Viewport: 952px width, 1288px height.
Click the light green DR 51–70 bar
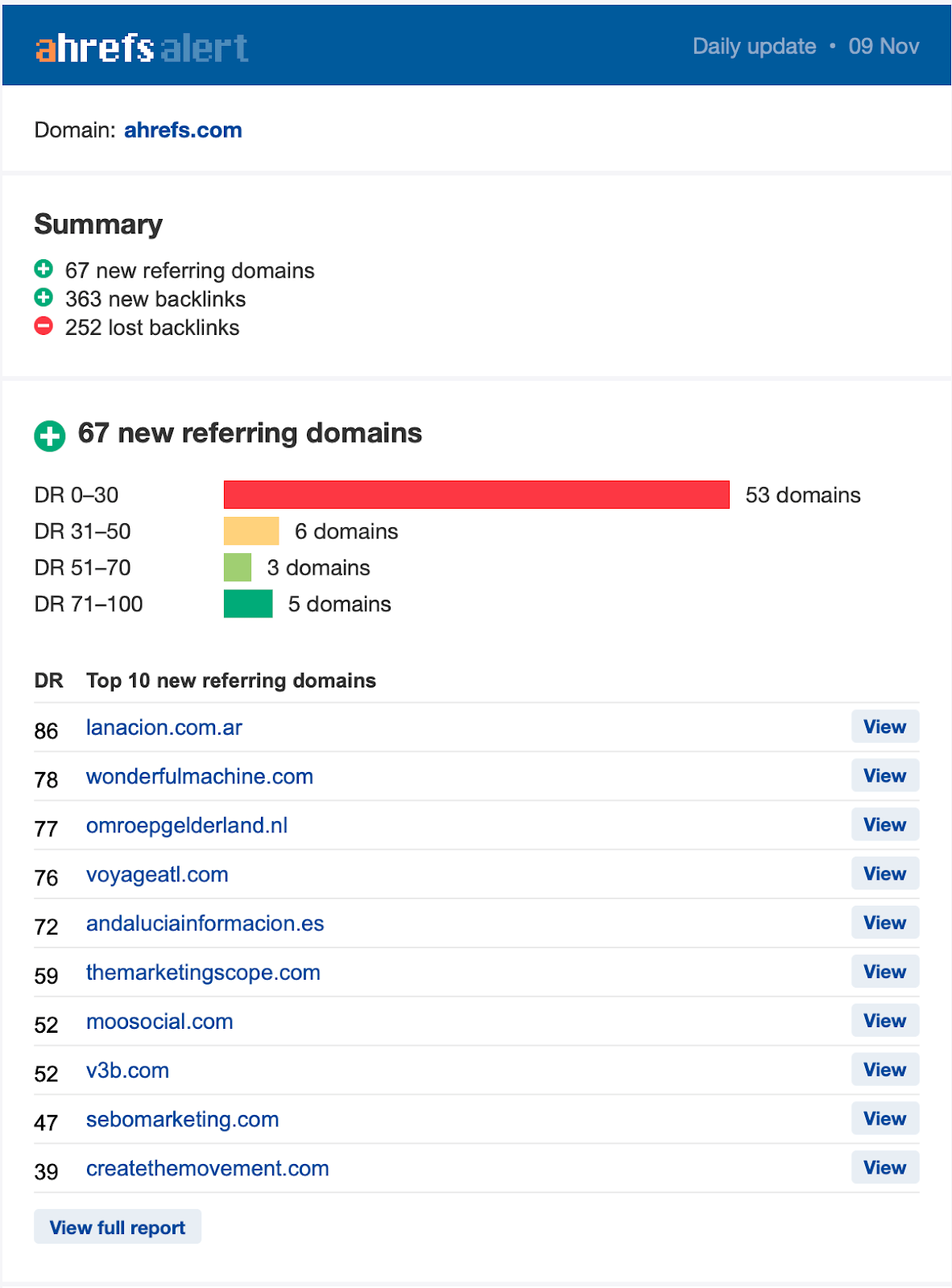tap(238, 568)
